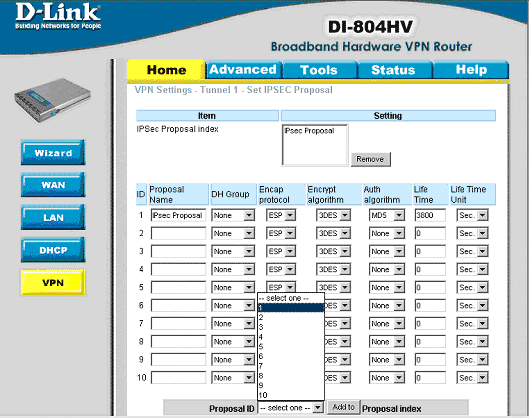Open the LAN settings page
Screen dimensions: 529x418
(53, 218)
